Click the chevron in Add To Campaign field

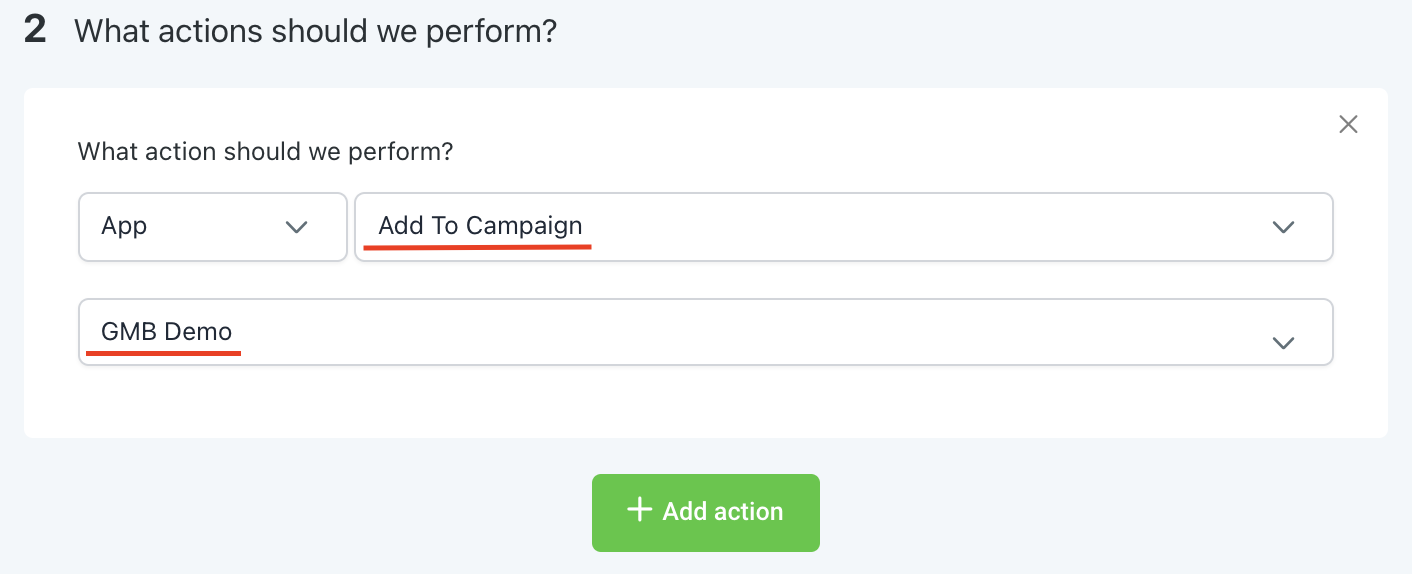tap(1283, 227)
